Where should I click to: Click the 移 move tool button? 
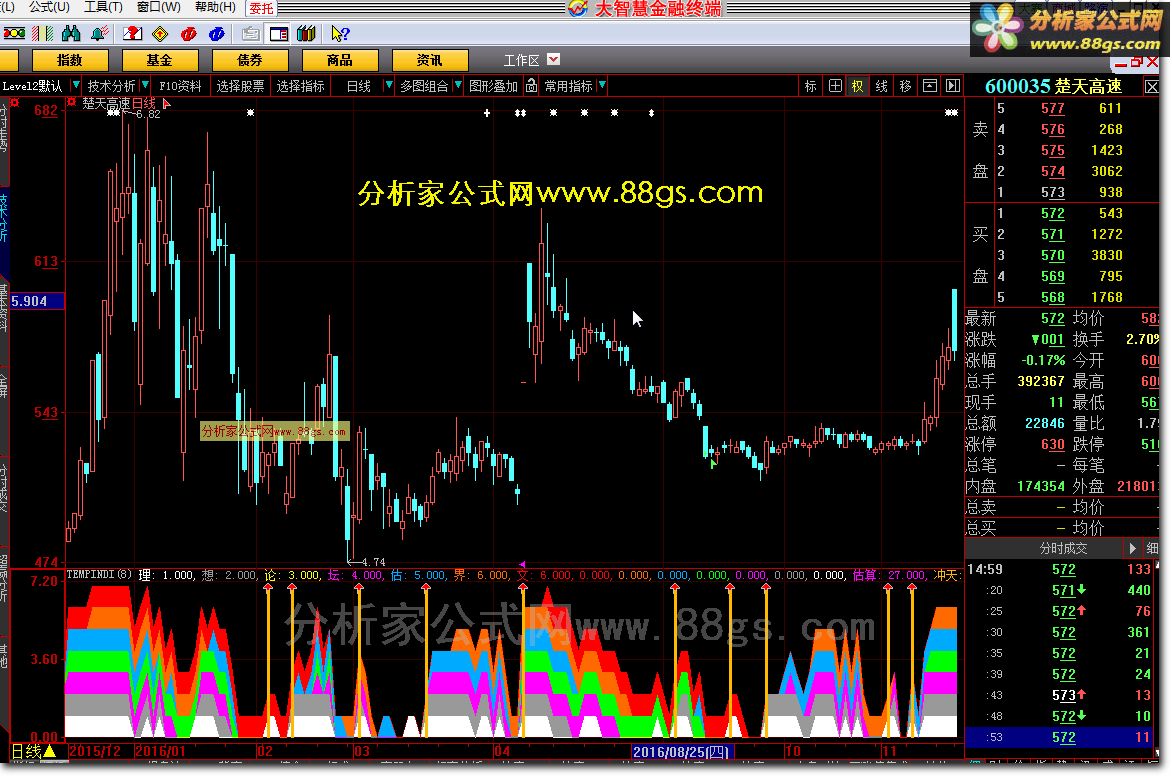(x=905, y=86)
